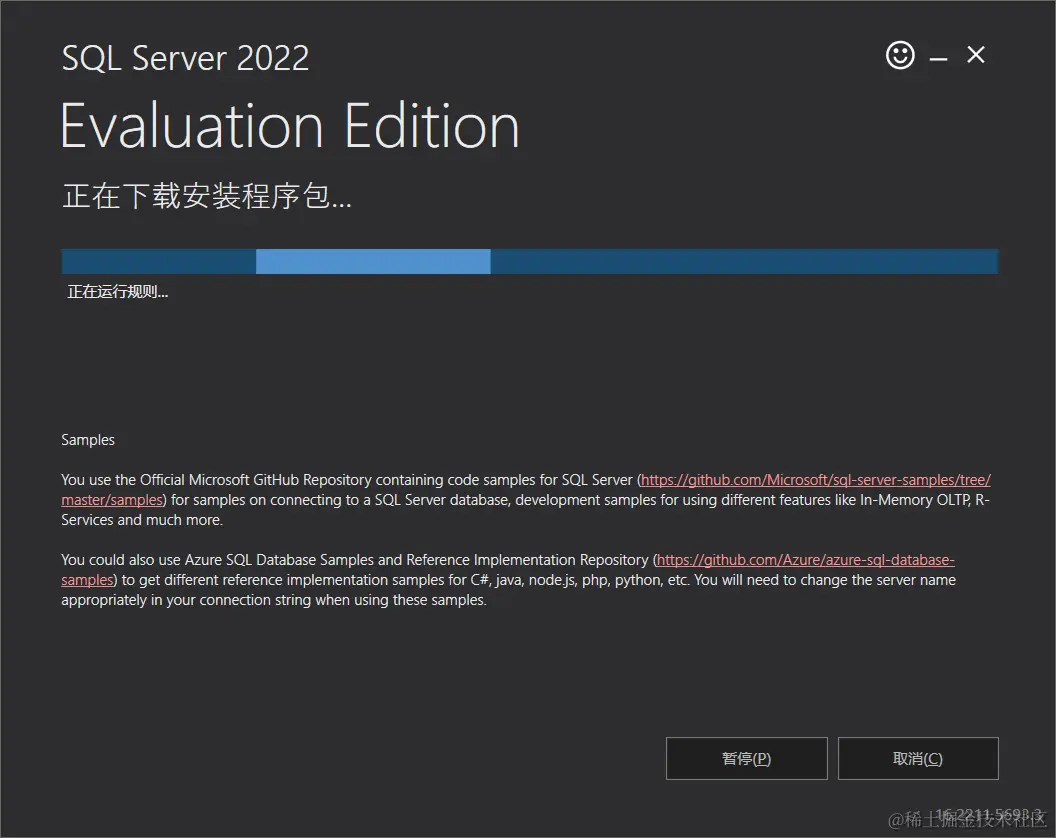
Task: Click the 正在下载安装程序包... heading
Action: click(x=207, y=196)
